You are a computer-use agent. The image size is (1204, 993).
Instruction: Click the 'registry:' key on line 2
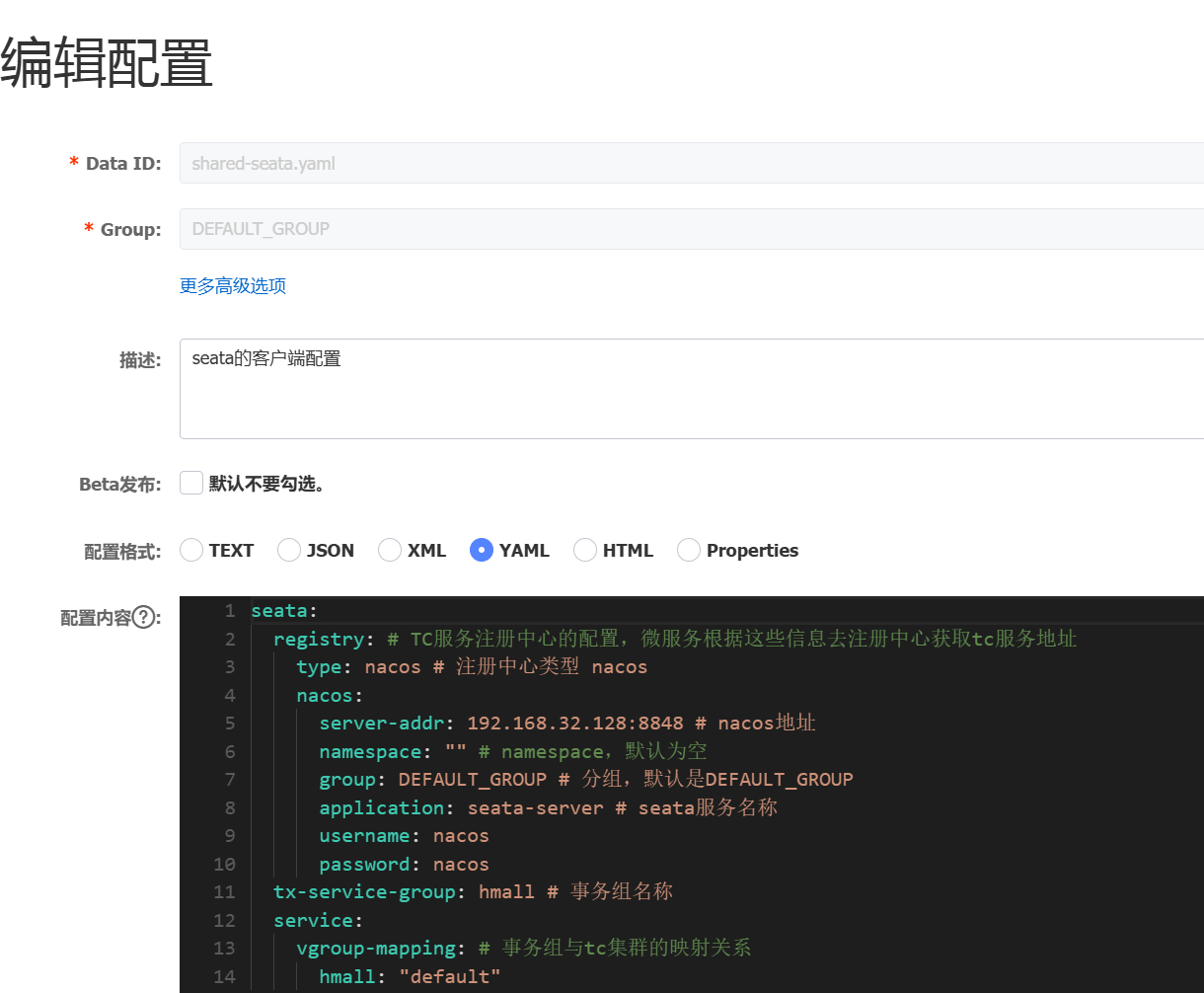pyautogui.click(x=325, y=639)
